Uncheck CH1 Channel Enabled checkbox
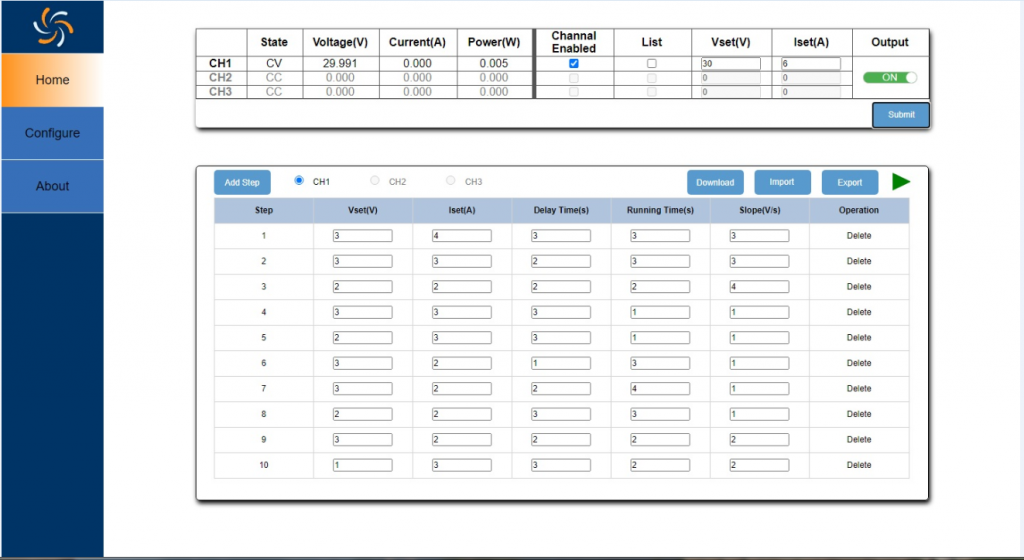This screenshot has width=1024, height=560. click(x=573, y=63)
